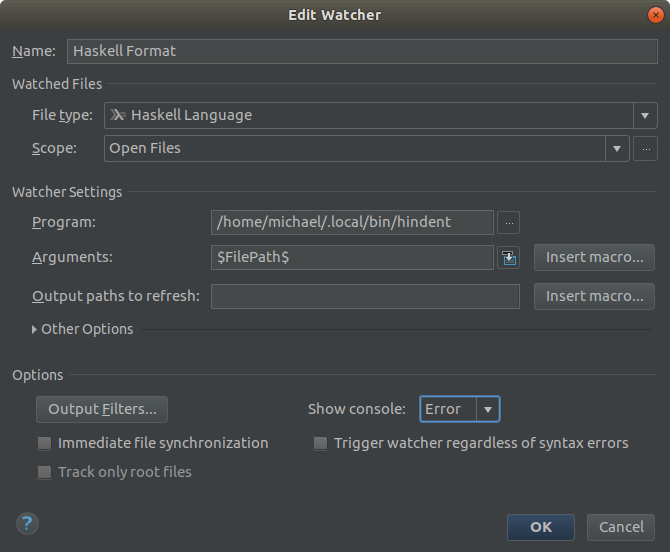Click the Program browse ellipsis button
Image resolution: width=670 pixels, height=552 pixels.
tap(509, 222)
